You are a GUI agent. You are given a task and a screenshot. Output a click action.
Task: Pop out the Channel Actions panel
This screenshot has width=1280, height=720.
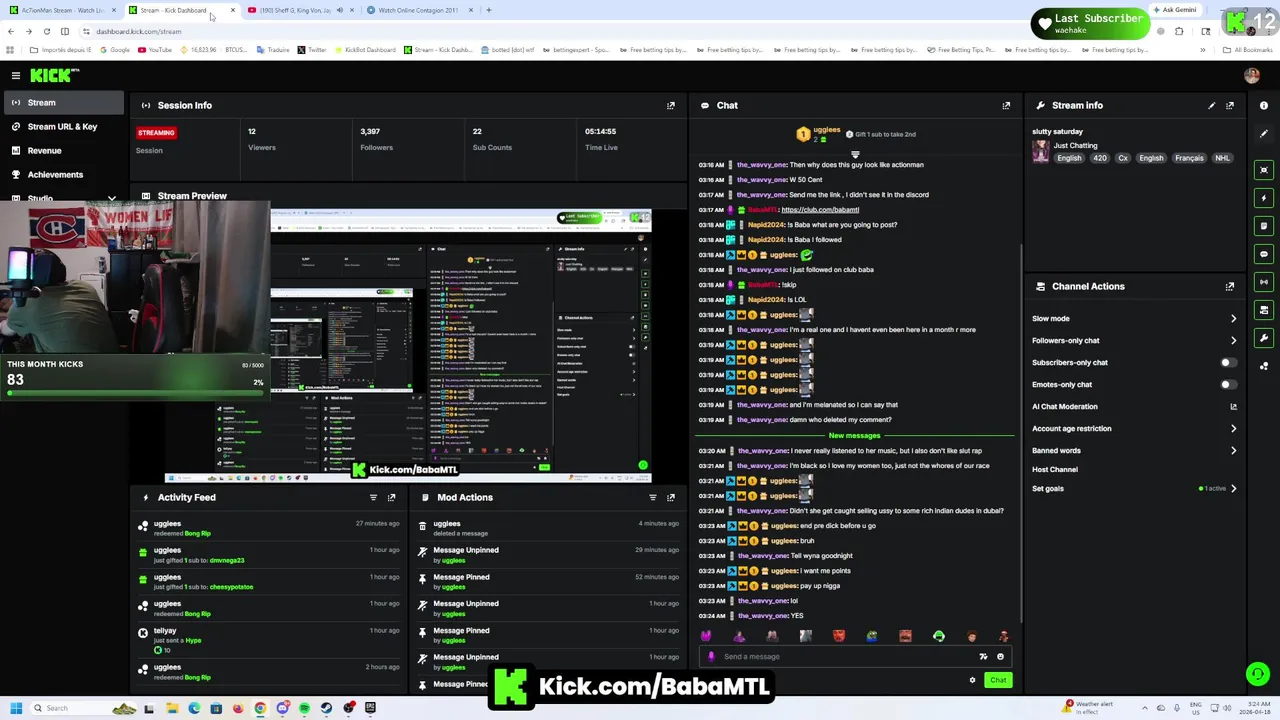(x=1230, y=286)
